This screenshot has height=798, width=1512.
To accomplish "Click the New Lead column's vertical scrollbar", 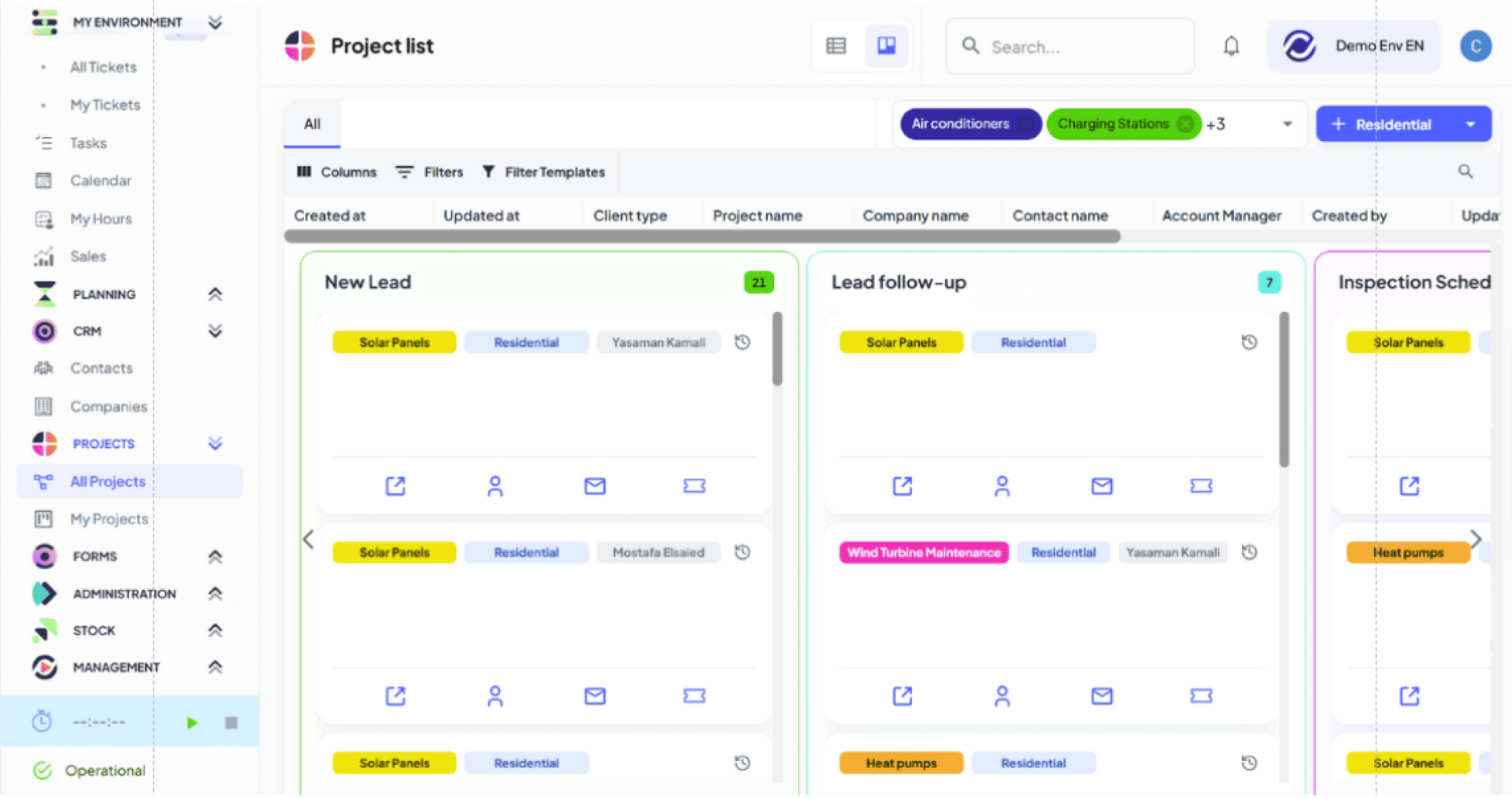I will coord(777,348).
